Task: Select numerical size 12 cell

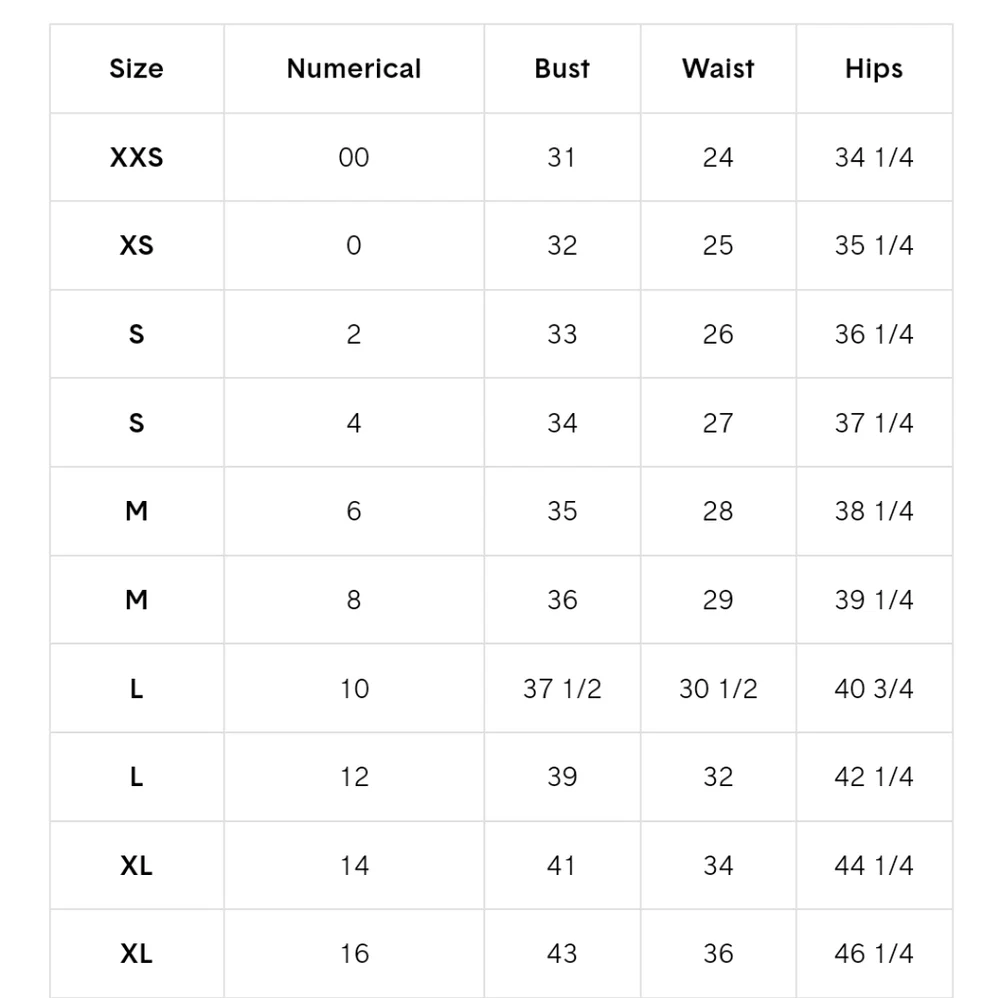Action: point(354,777)
